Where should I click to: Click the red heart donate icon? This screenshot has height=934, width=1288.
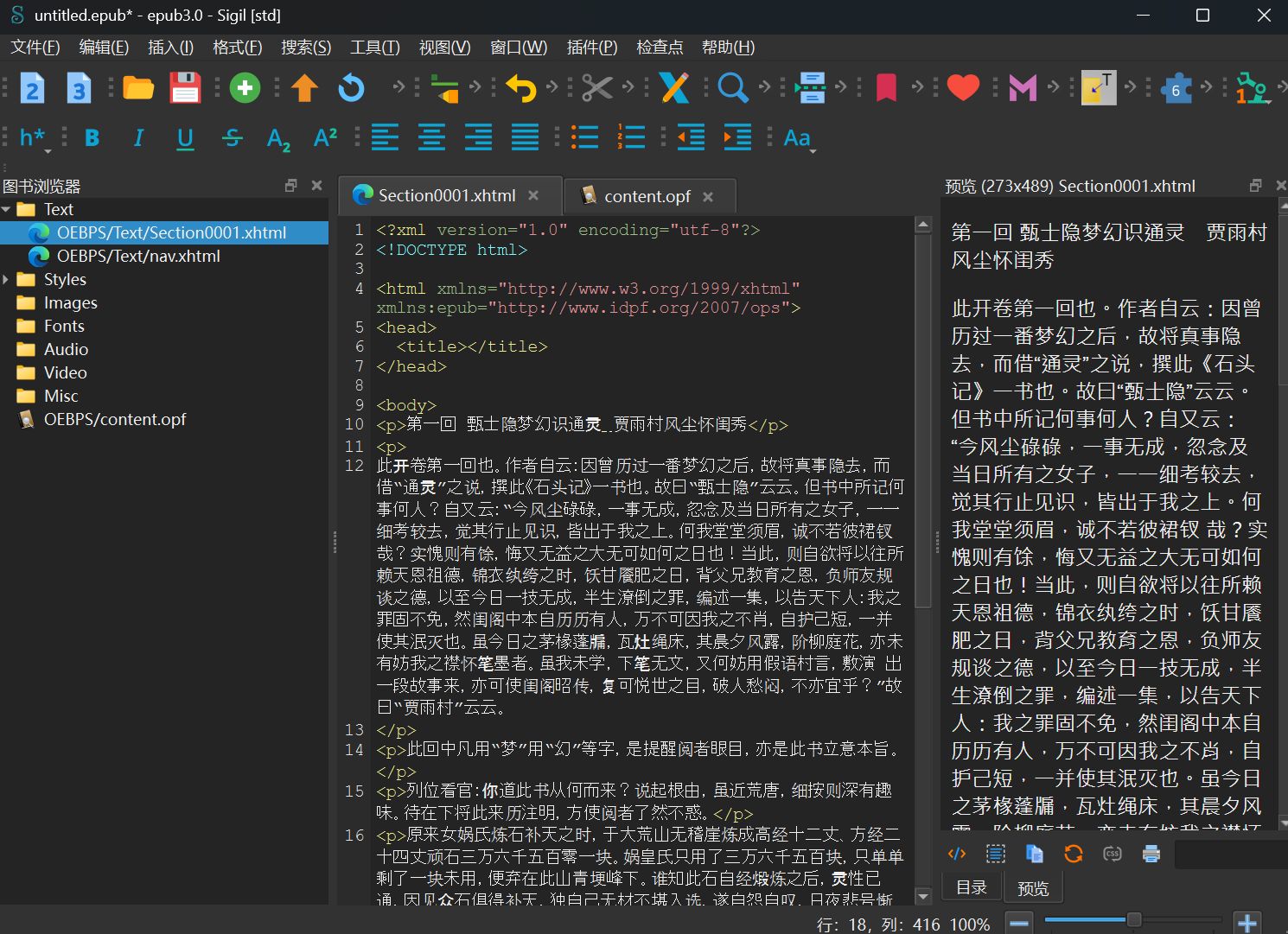[963, 88]
